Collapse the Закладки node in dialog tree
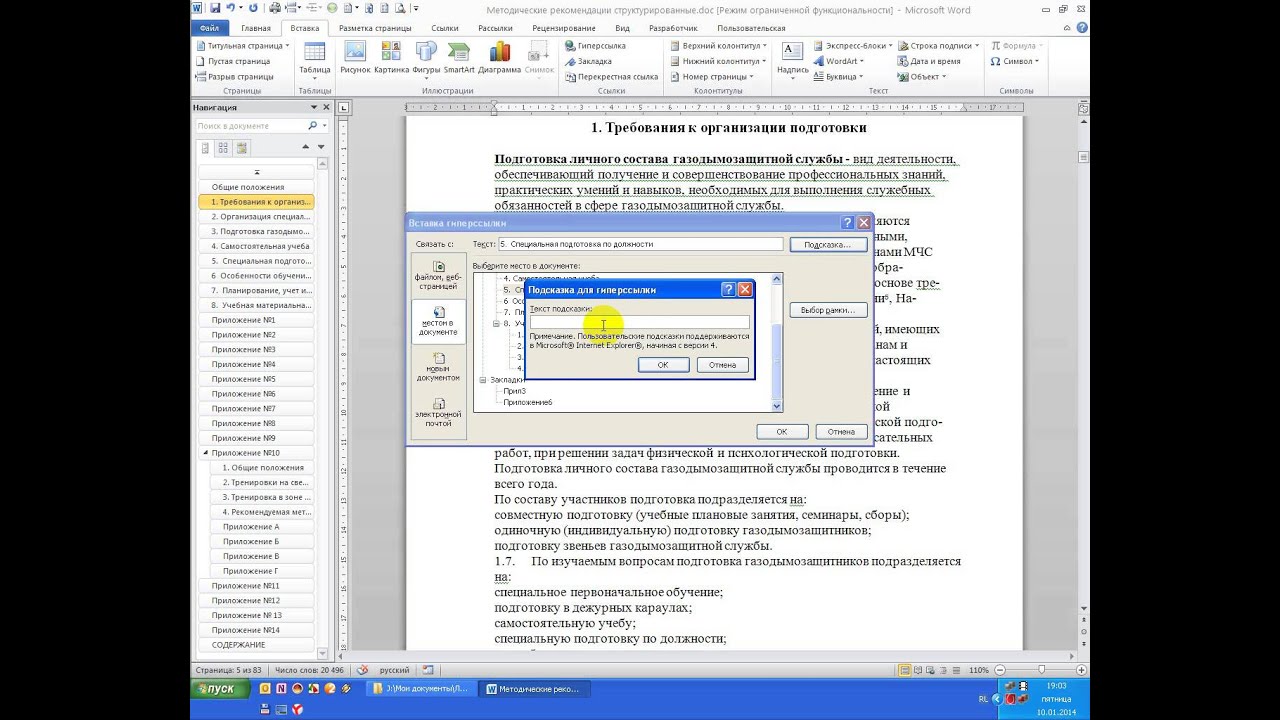The height and width of the screenshot is (720, 1280). point(483,380)
